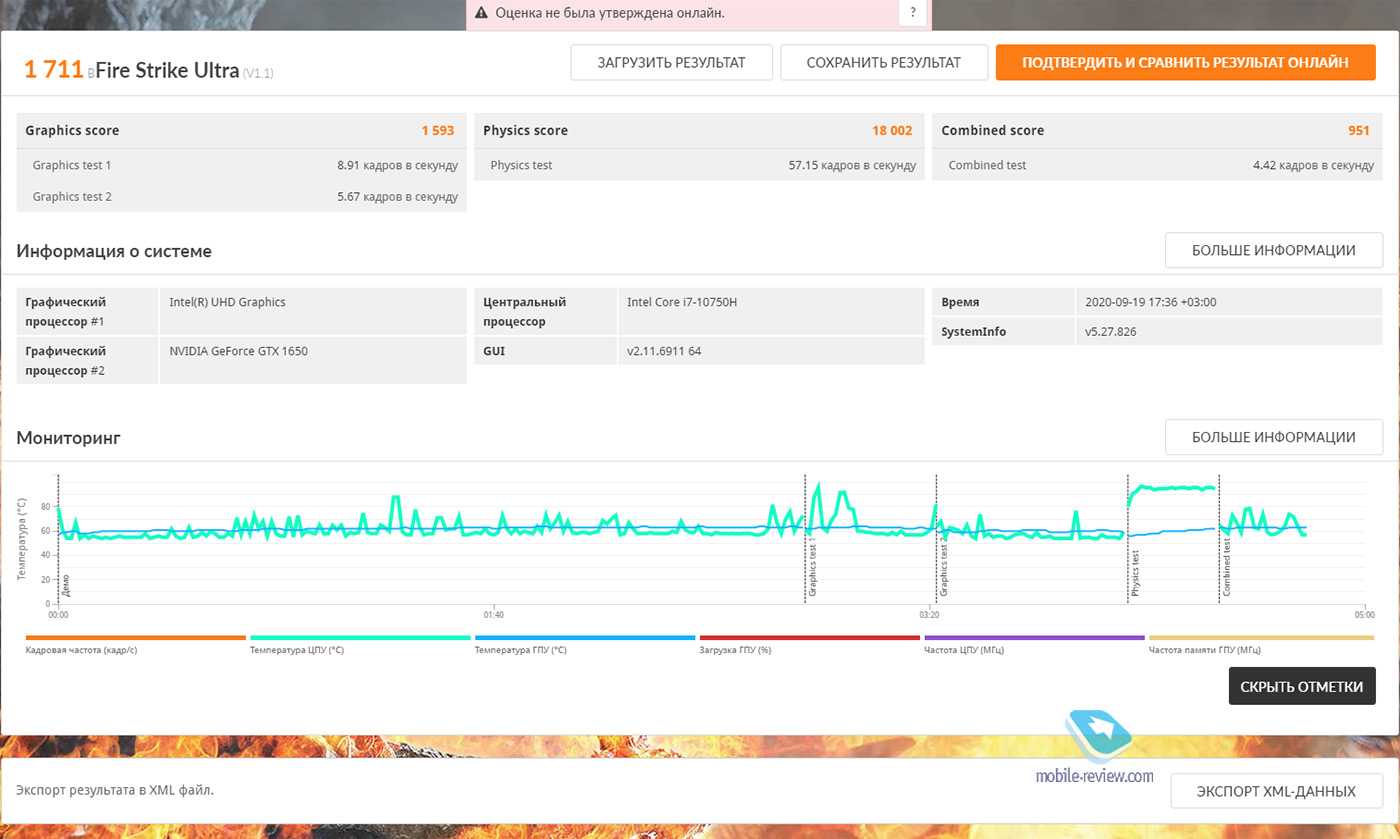1400x839 pixels.
Task: Select the Combined test marker on the chart
Action: coord(1226,567)
